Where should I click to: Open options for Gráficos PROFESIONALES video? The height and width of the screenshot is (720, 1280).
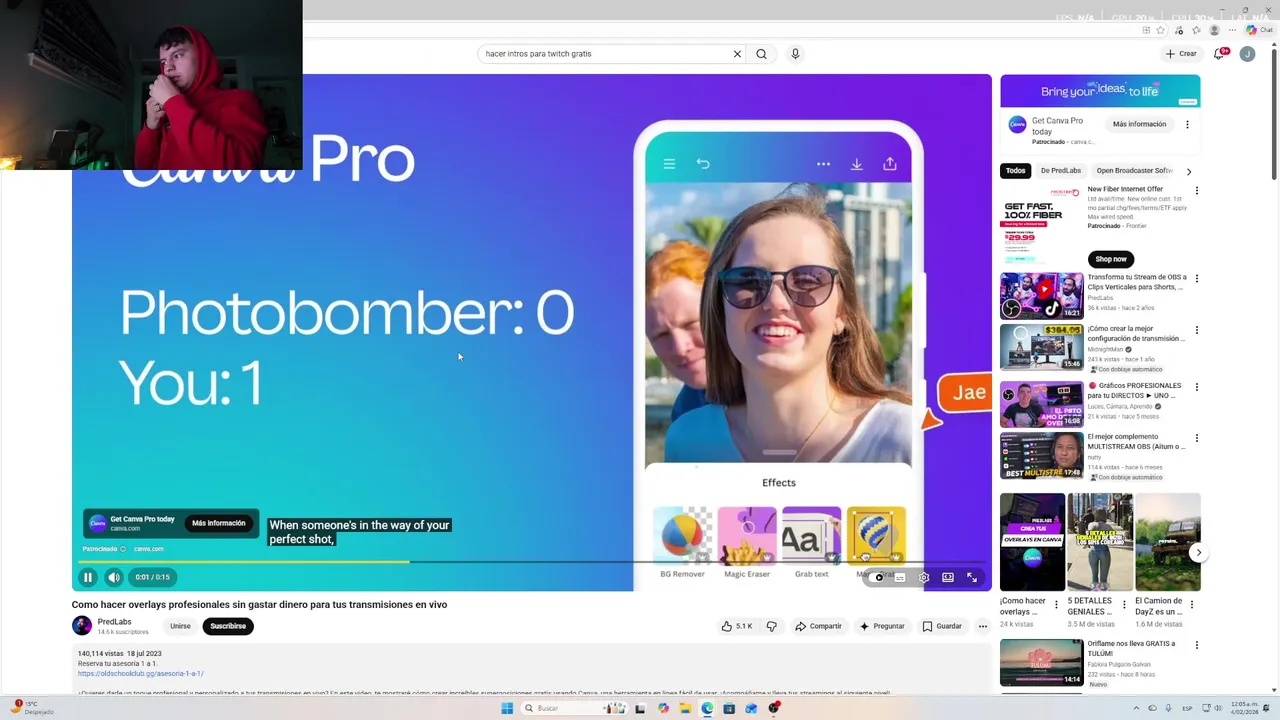1197,386
